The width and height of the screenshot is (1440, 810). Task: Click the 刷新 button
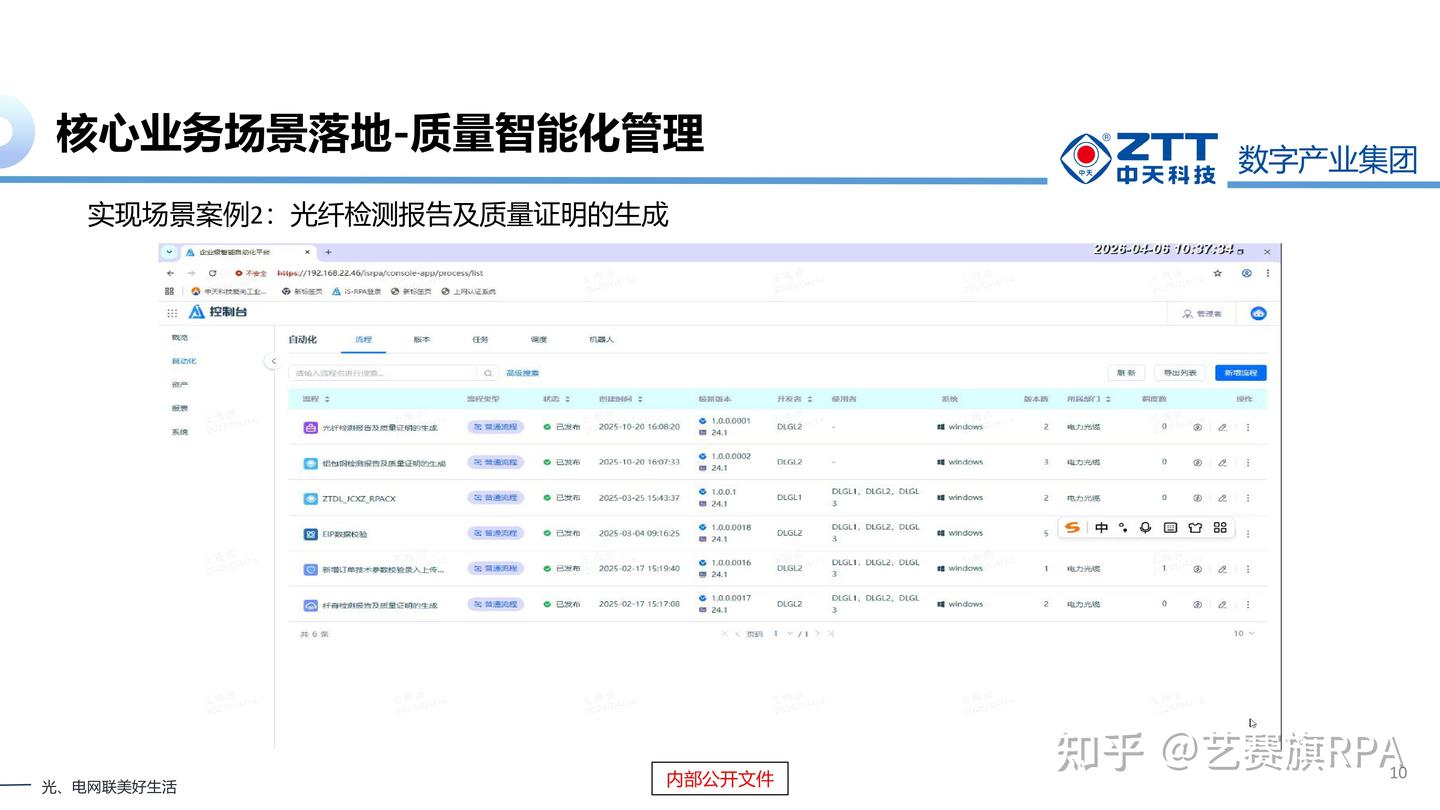click(1126, 373)
